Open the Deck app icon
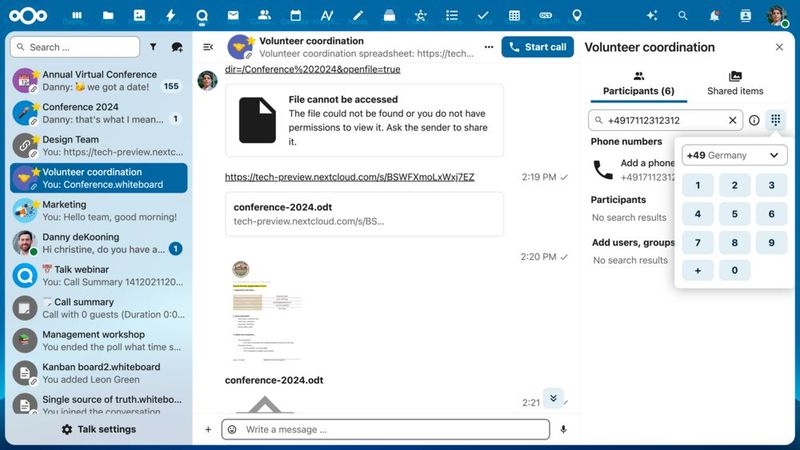800x450 pixels. (x=389, y=16)
